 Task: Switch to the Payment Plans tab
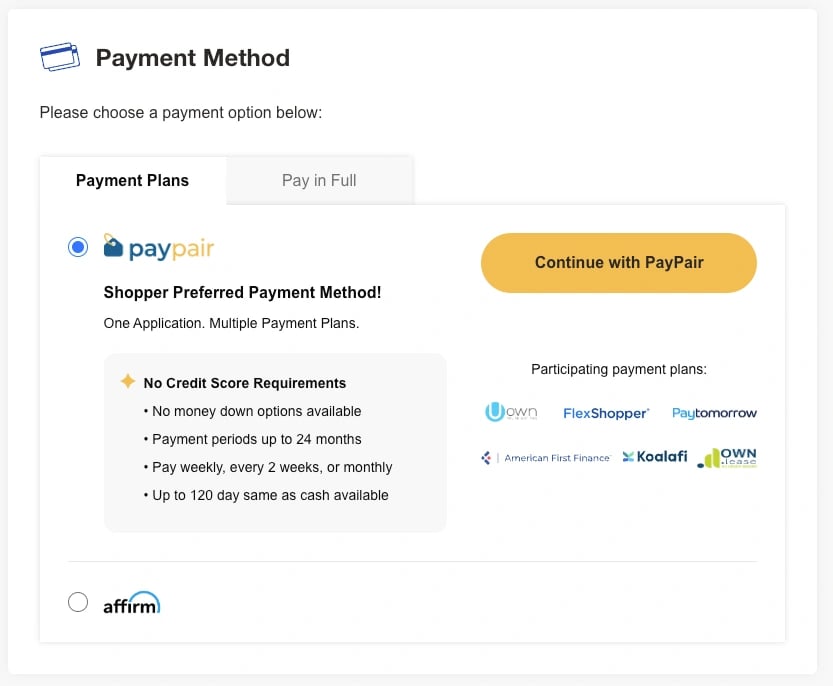coord(132,181)
